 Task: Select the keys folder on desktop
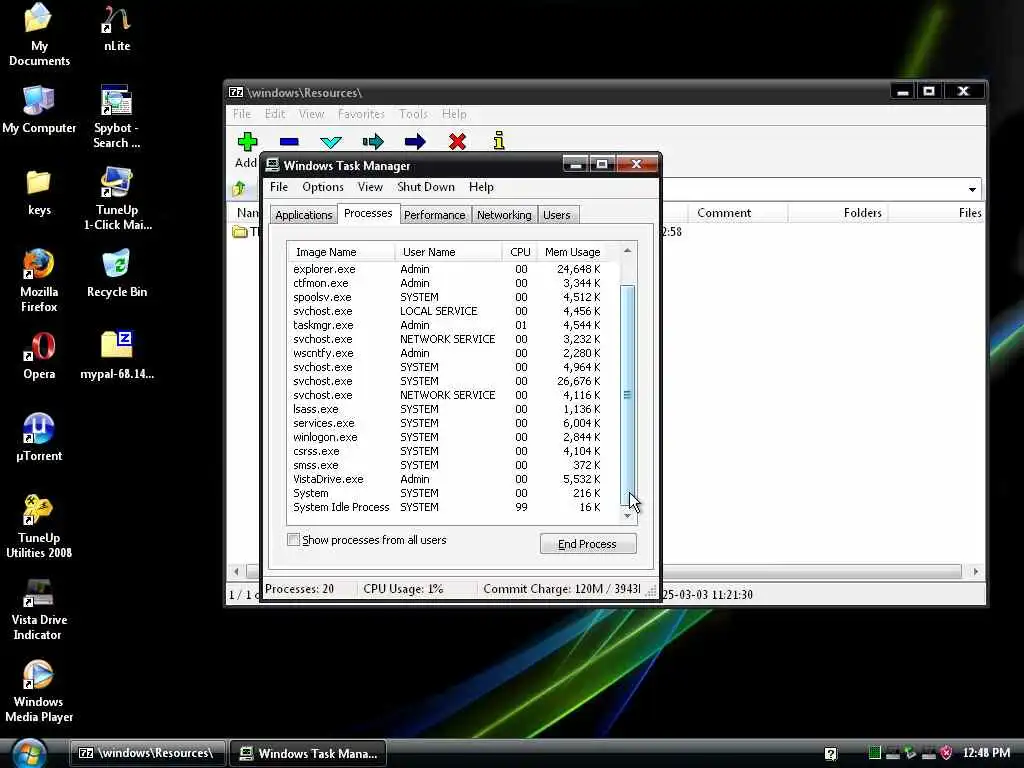pos(39,193)
